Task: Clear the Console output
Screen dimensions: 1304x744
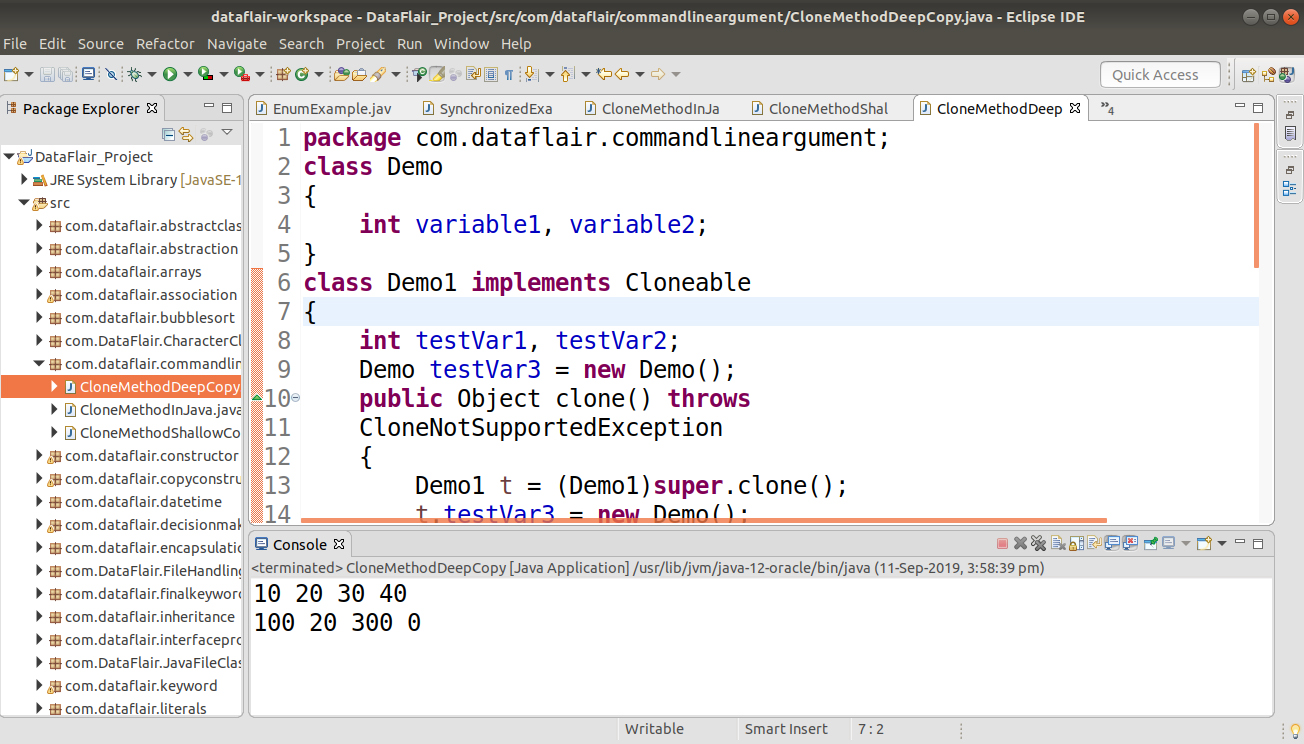Action: tap(1056, 543)
